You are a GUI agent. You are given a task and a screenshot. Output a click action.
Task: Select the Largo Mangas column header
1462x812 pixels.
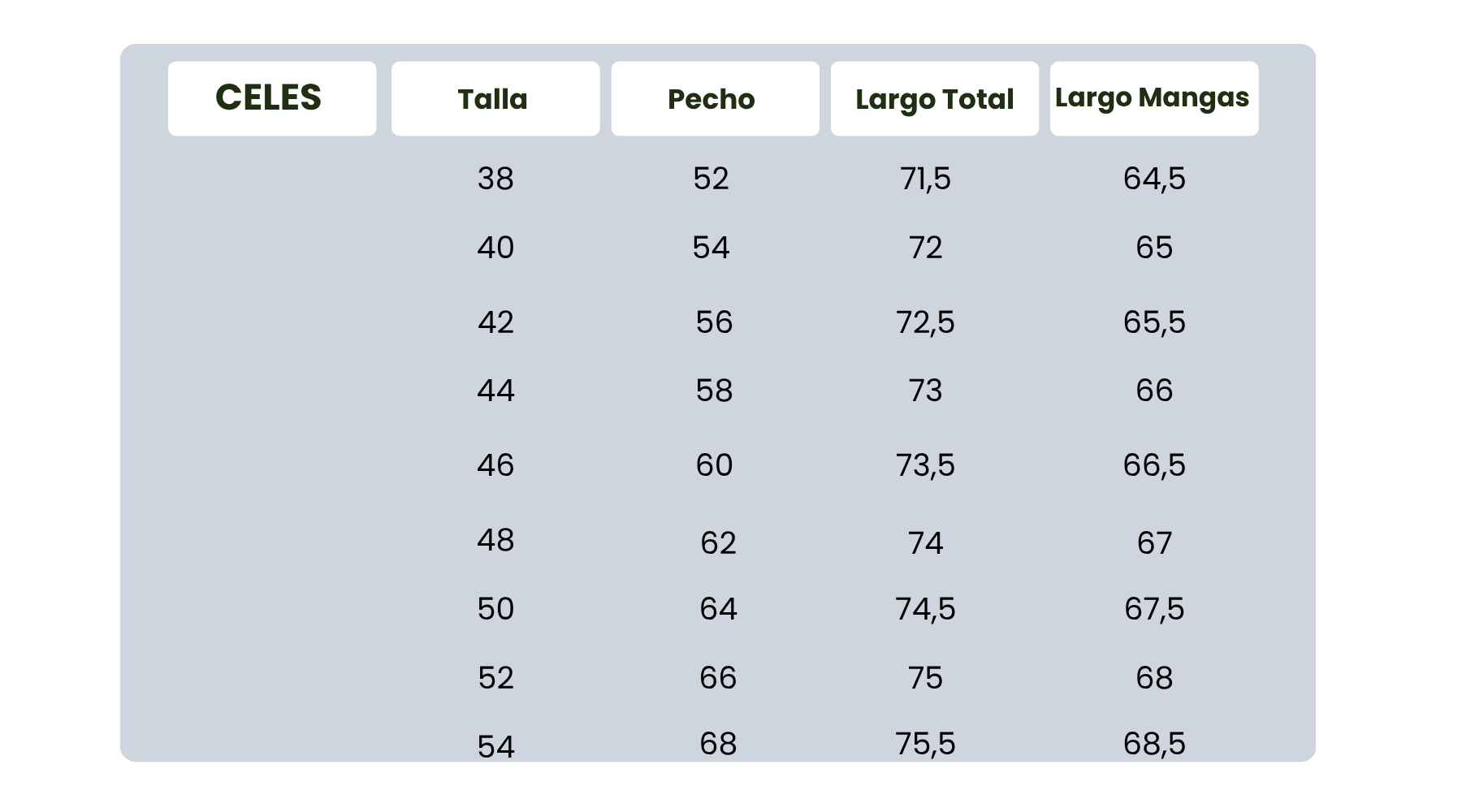pyautogui.click(x=1152, y=97)
